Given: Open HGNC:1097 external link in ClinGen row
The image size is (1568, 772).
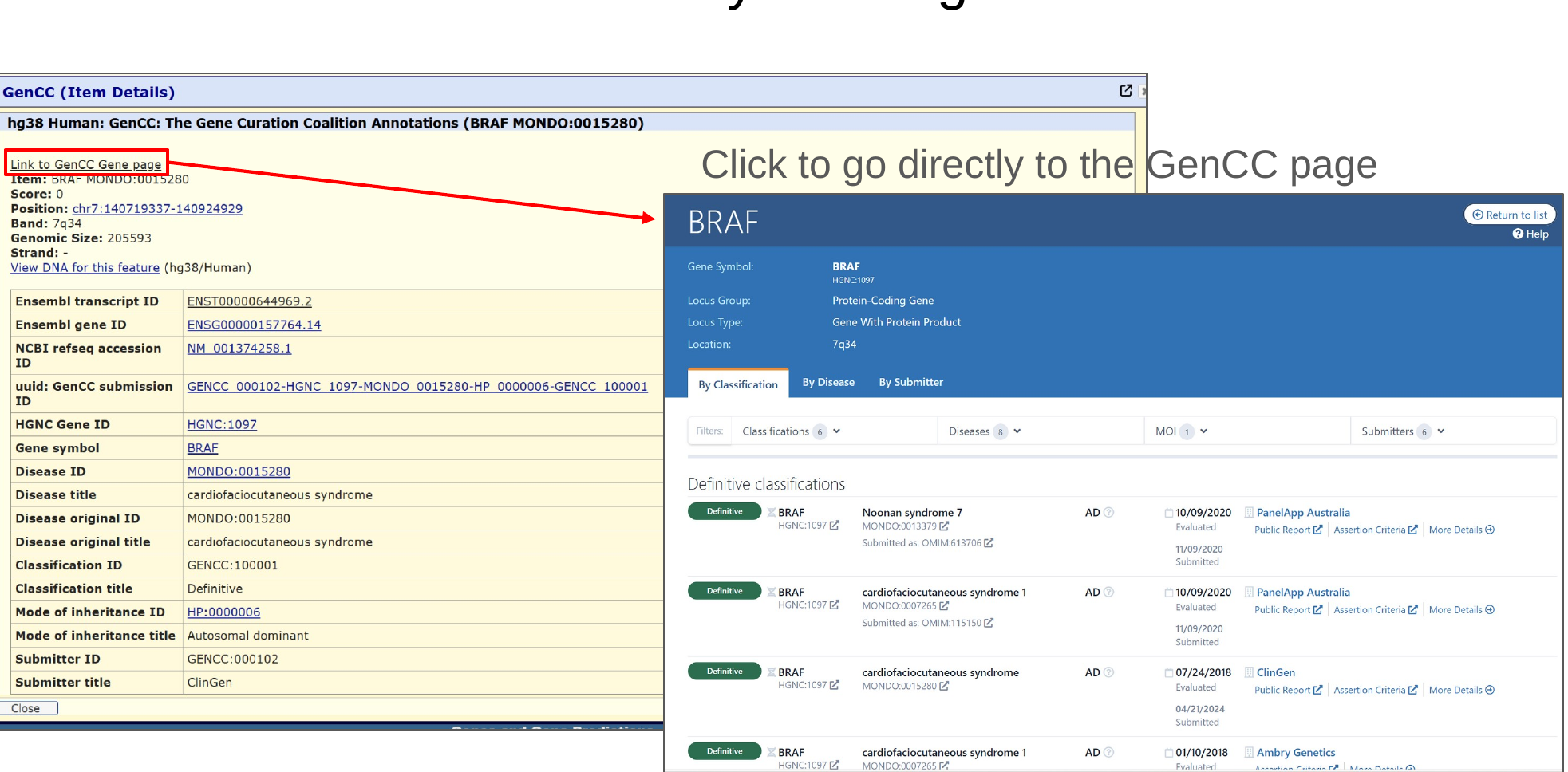Looking at the screenshot, I should click(x=835, y=685).
